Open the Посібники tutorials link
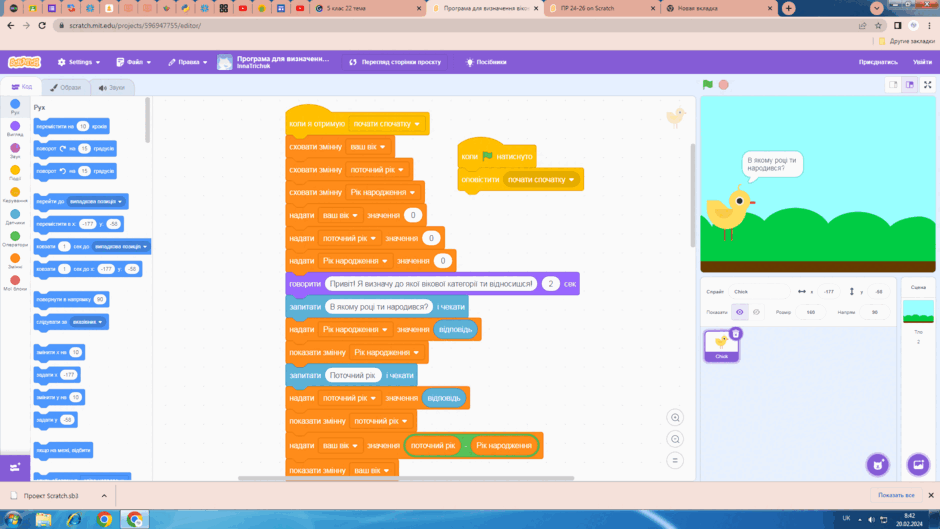940x529 pixels. coord(486,62)
